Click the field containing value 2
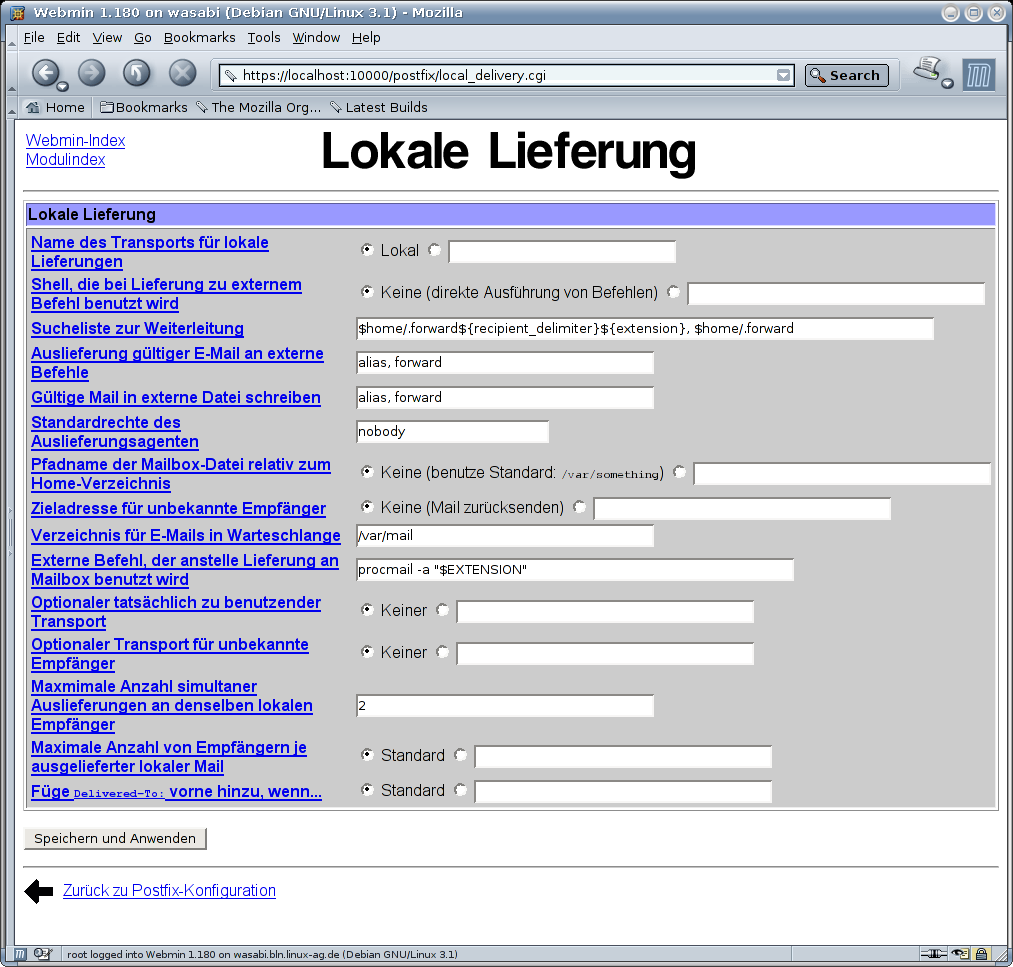The width and height of the screenshot is (1013, 967). pos(505,705)
